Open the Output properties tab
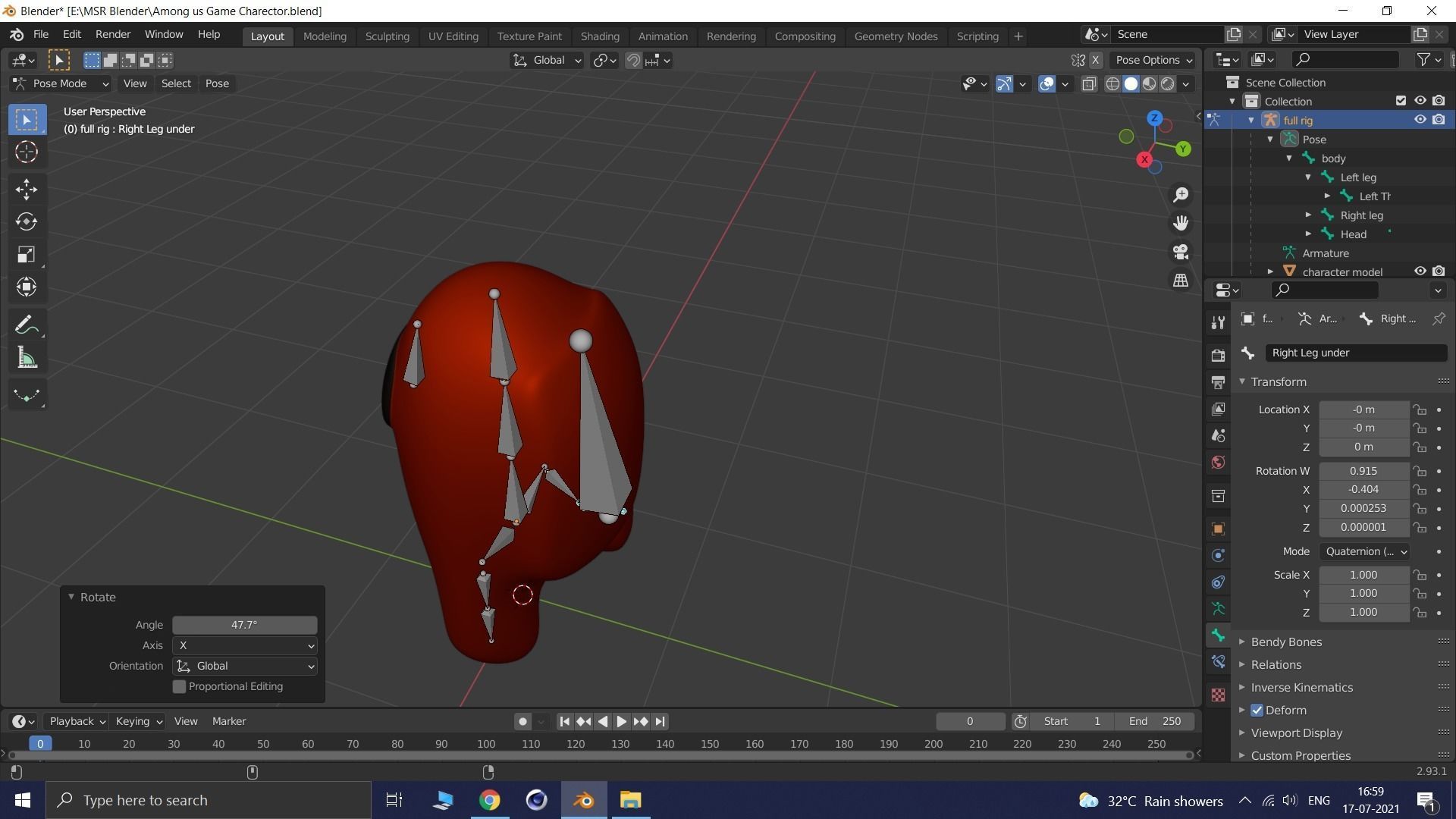The width and height of the screenshot is (1456, 819). 1218,382
